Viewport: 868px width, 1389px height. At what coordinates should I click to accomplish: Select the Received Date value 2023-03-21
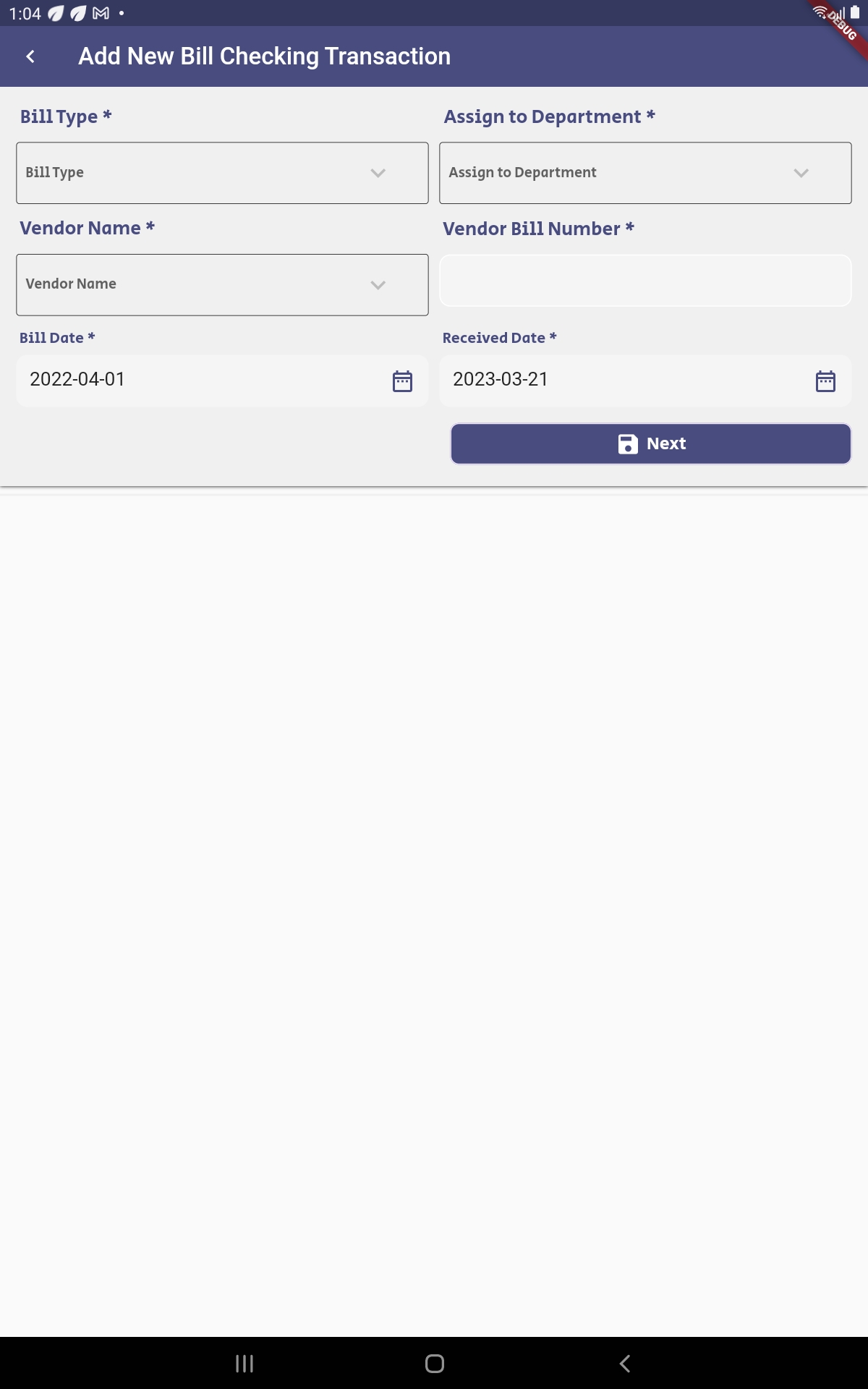(x=501, y=379)
